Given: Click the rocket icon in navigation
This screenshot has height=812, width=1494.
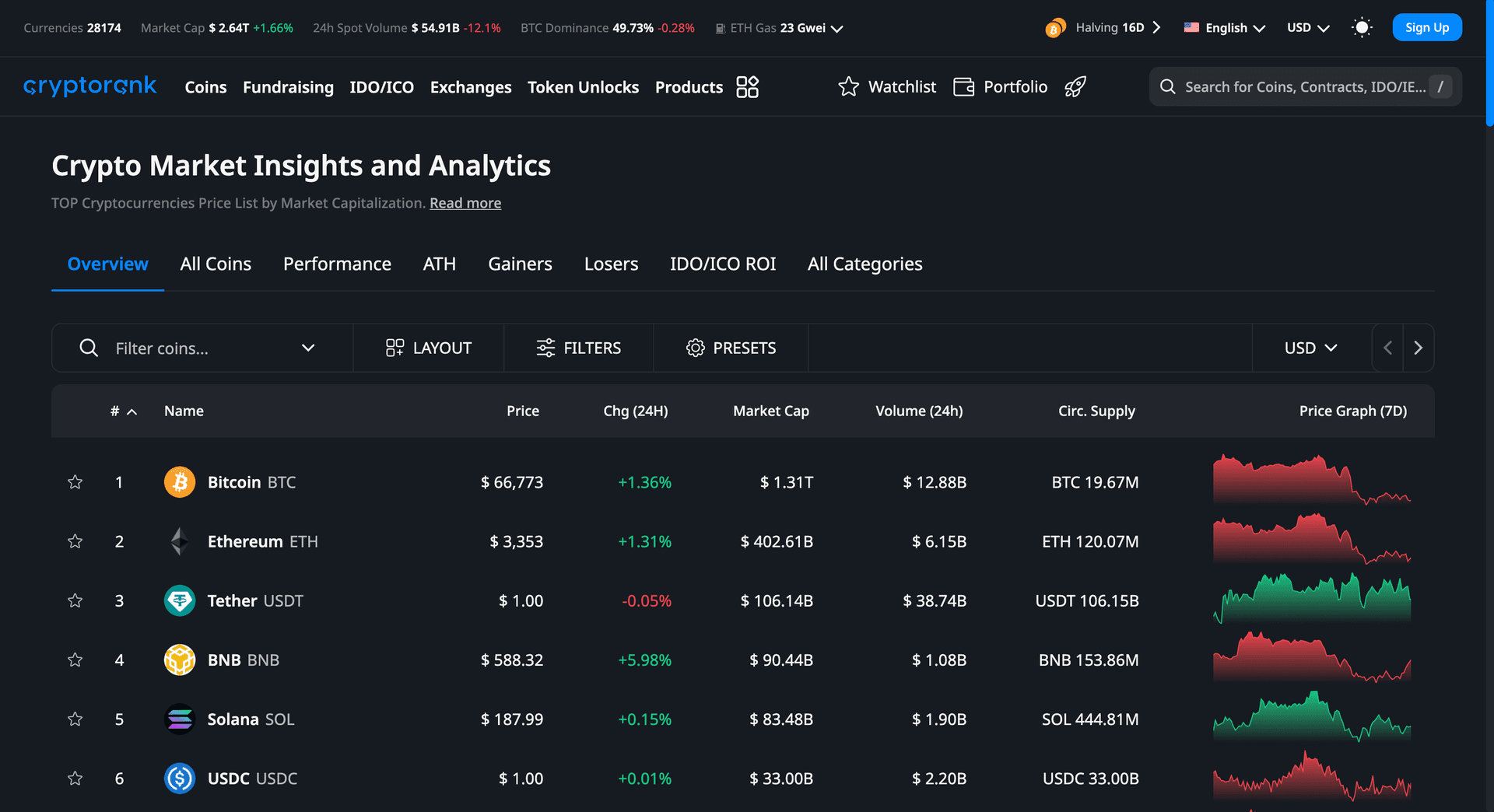Looking at the screenshot, I should point(1075,86).
